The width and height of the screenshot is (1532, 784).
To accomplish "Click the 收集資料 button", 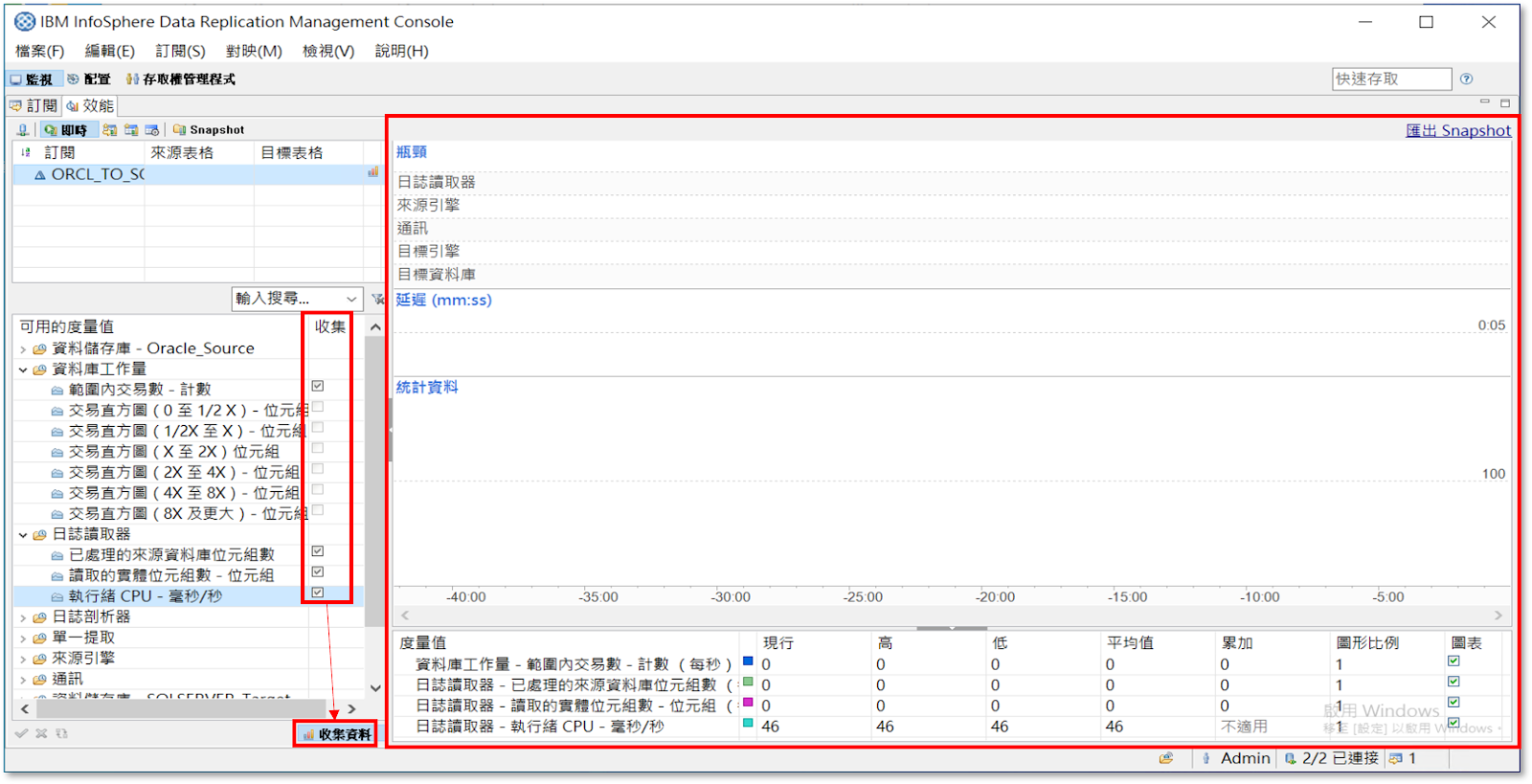I will tap(336, 734).
